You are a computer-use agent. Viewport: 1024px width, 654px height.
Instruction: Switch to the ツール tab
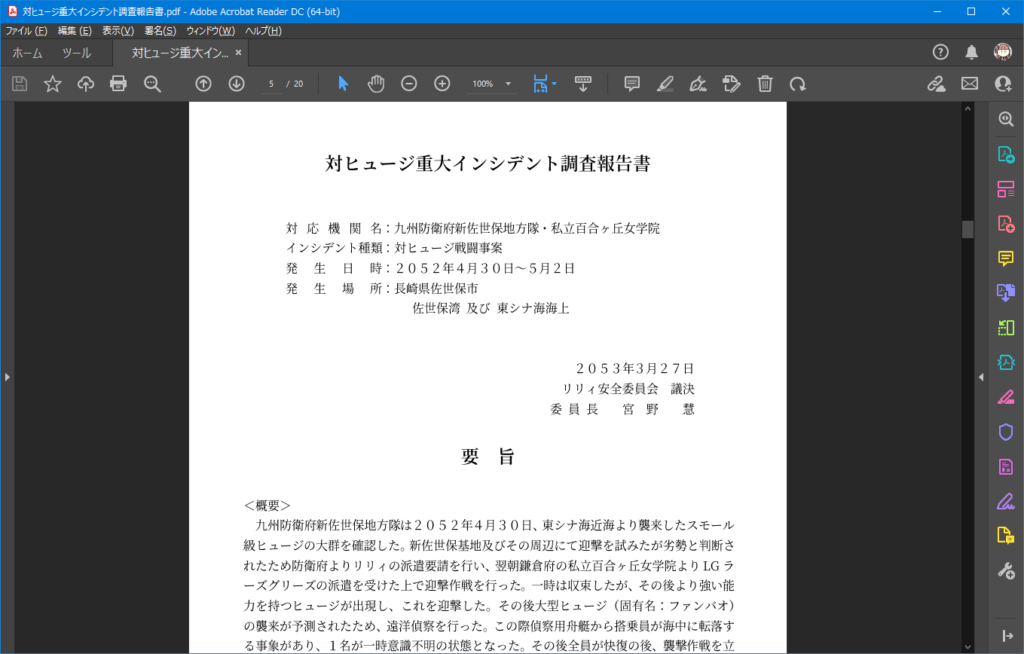[76, 52]
